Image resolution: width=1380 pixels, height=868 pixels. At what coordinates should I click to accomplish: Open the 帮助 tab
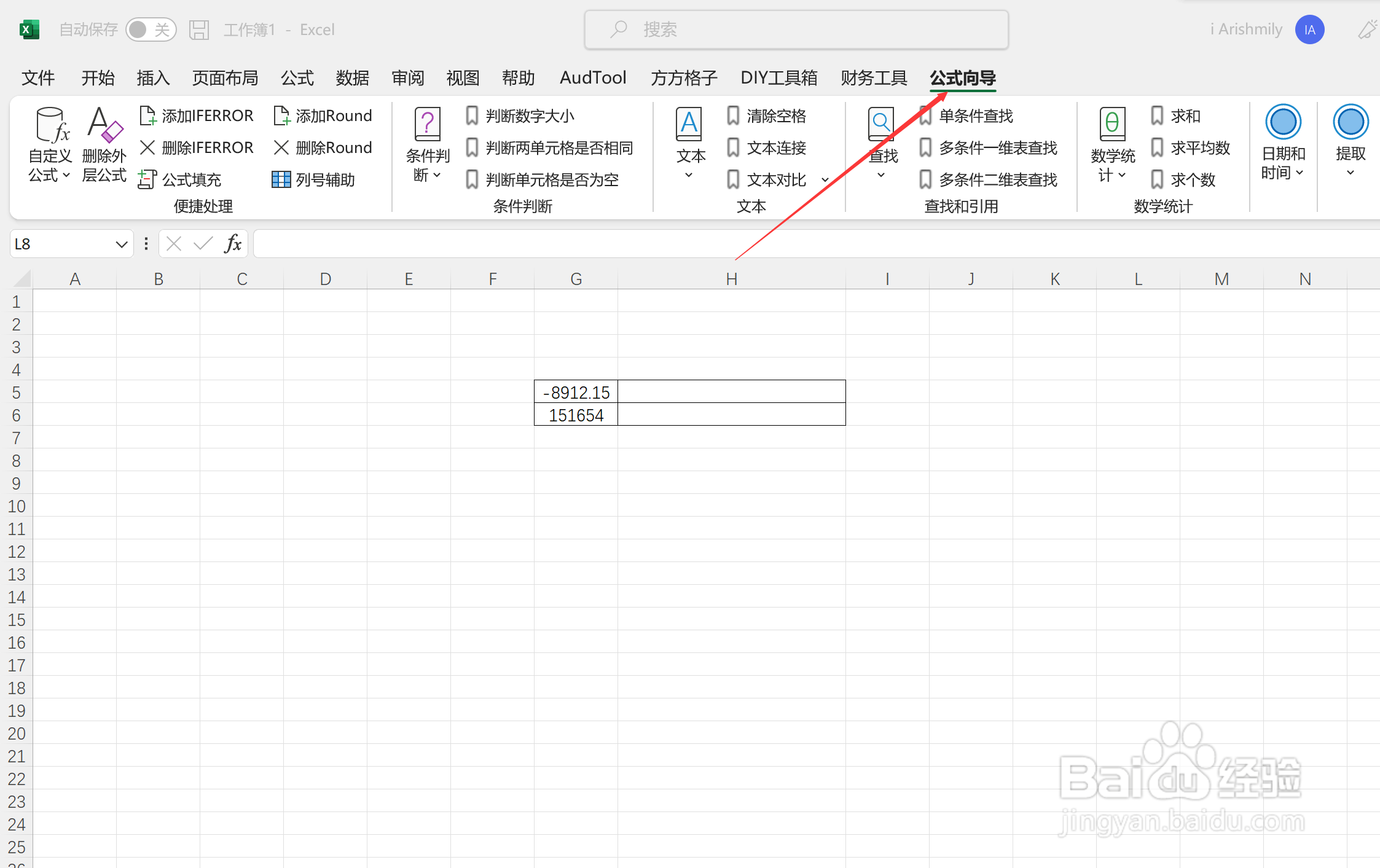tap(518, 78)
